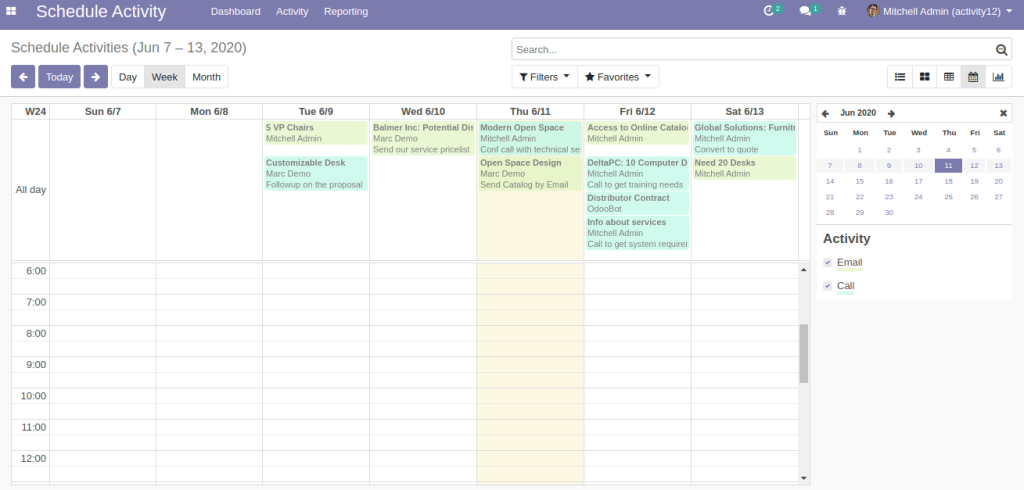Open the 5 VP Chairs activity
Screen dimensions: 1024x490
pyautogui.click(x=316, y=133)
